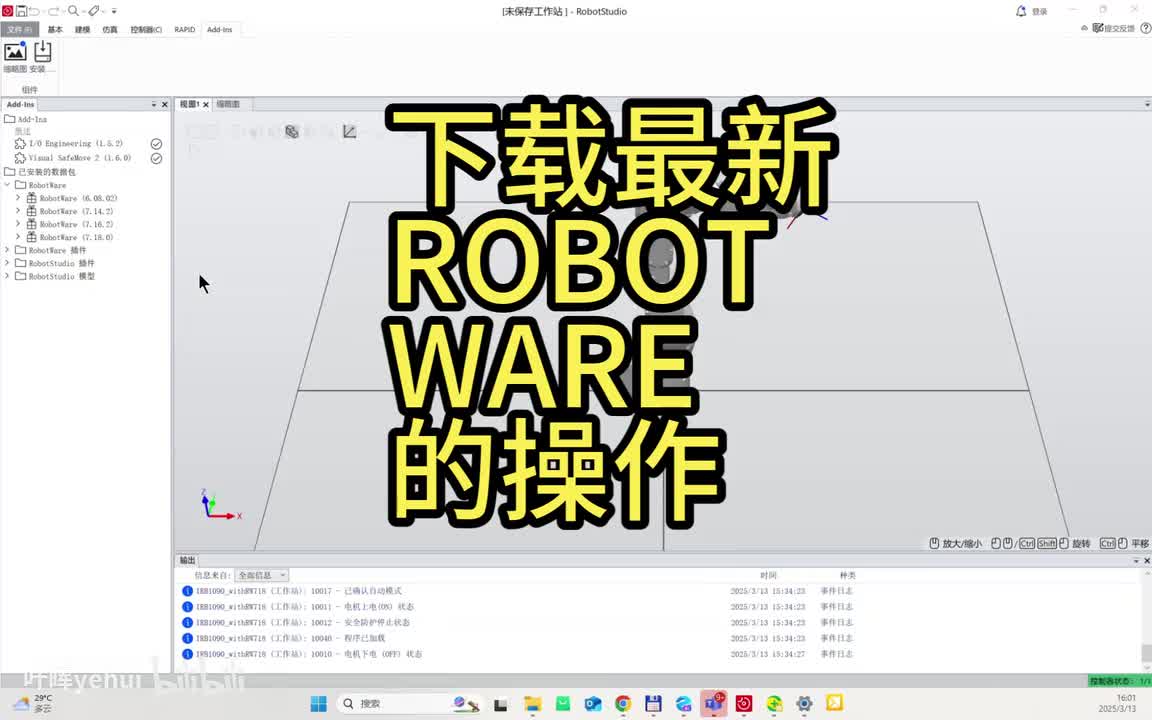The width and height of the screenshot is (1152, 720).
Task: Expand the RobotStudio 模型 folder
Action: click(7, 276)
